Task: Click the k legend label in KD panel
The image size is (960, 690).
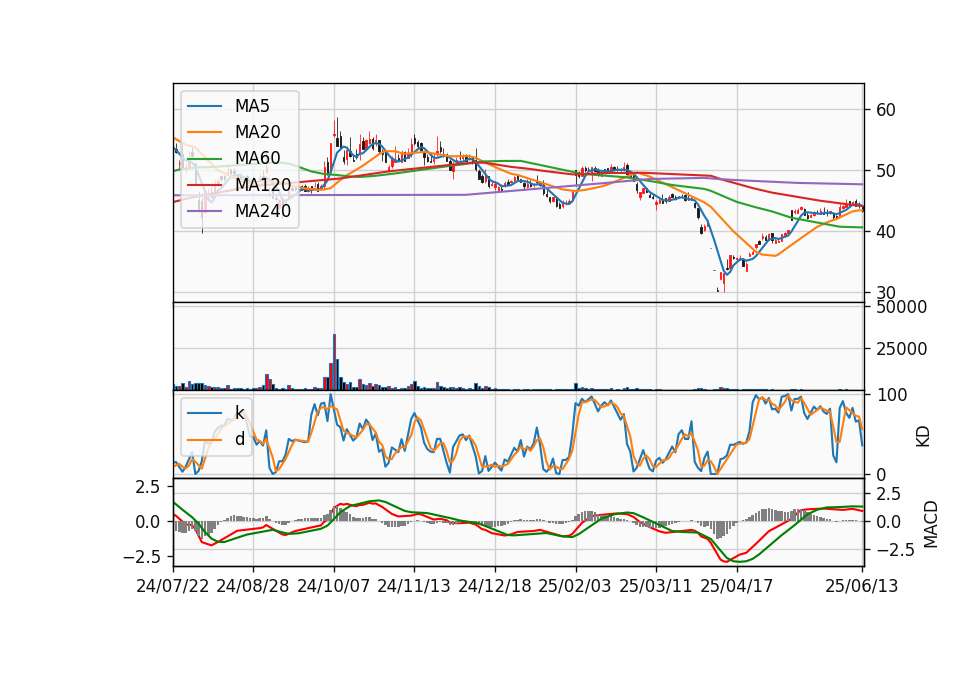Action: click(x=239, y=413)
